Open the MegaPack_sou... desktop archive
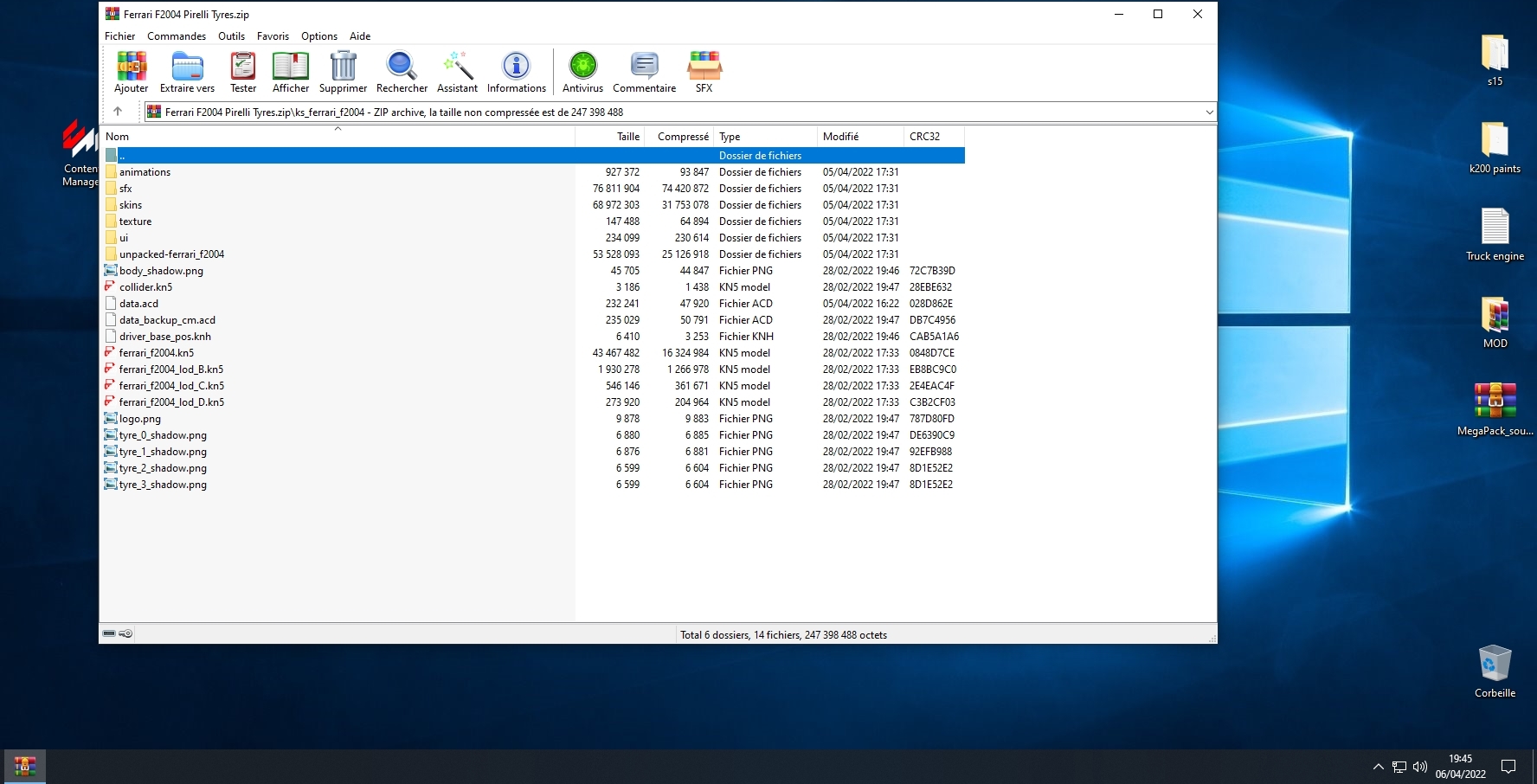The image size is (1537, 784). [1495, 409]
